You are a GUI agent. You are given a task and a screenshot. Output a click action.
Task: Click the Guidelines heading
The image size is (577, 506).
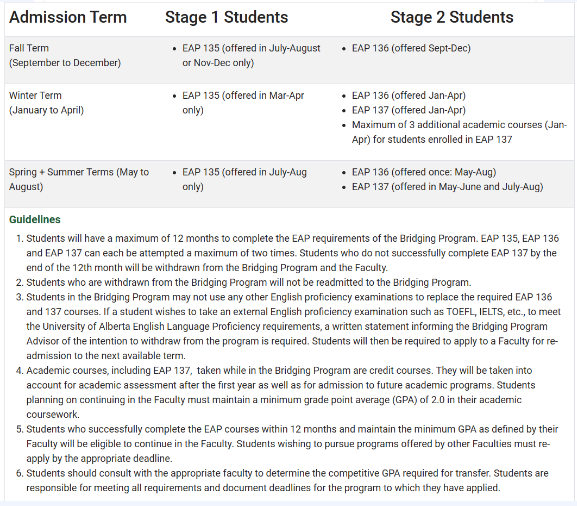pyautogui.click(x=35, y=220)
